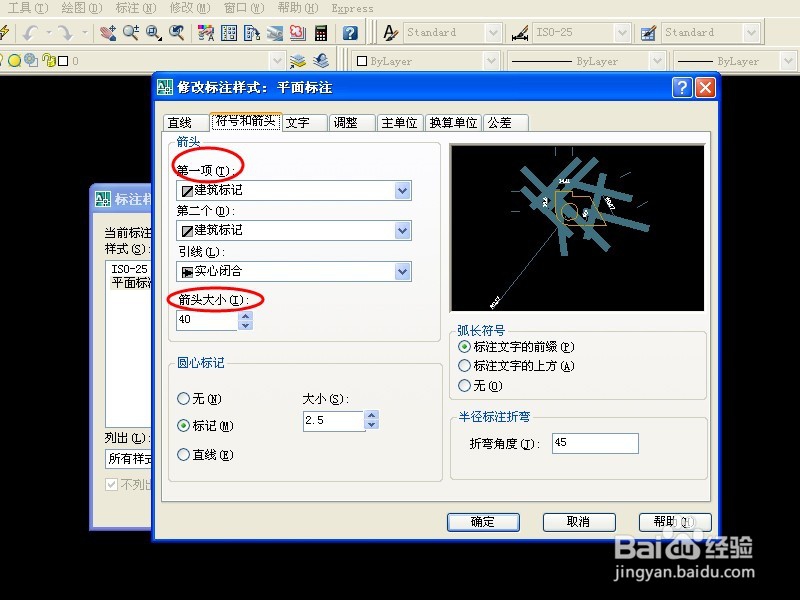Switch to the 文字 tab

coord(305,123)
